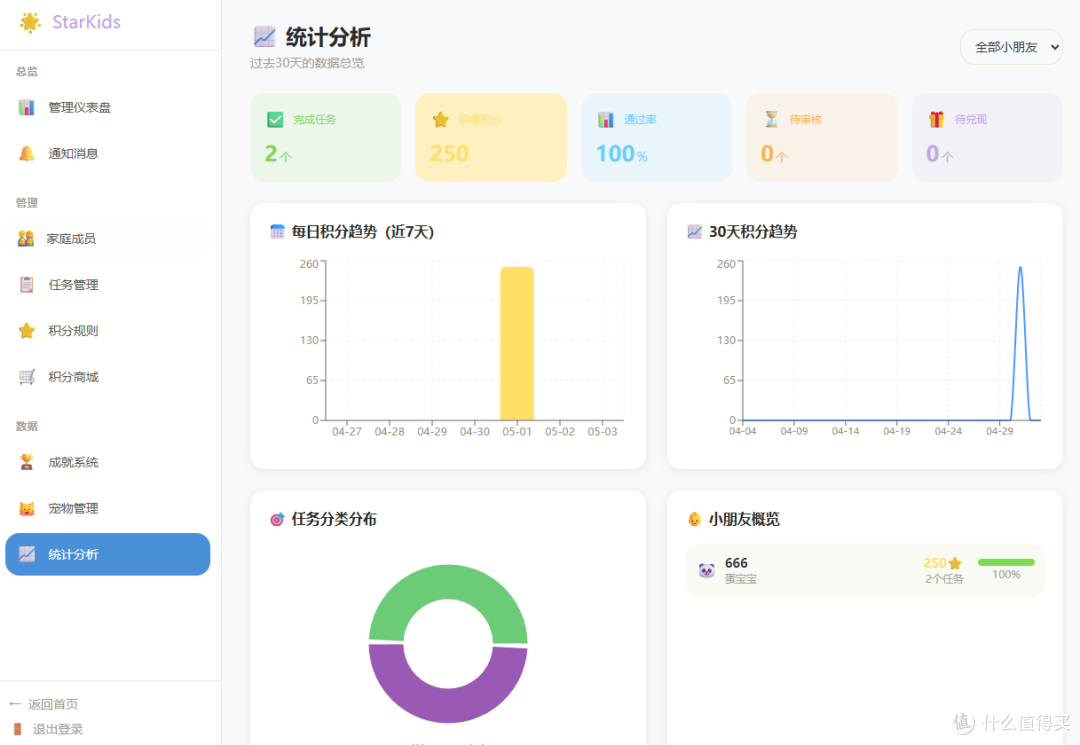The width and height of the screenshot is (1080, 745).
Task: Click the 04-14 label on the 30-day chart axis
Action: click(x=845, y=431)
